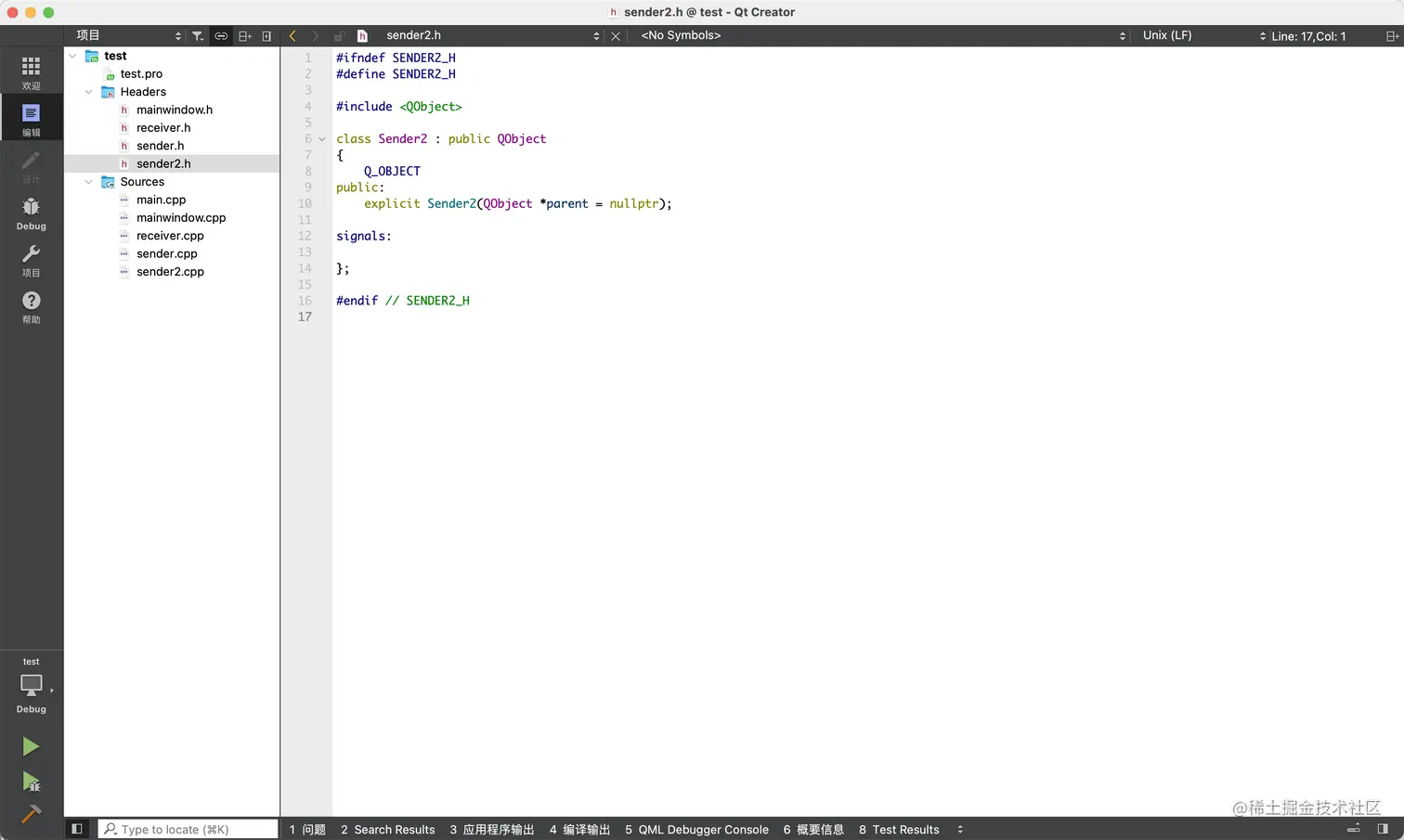Viewport: 1404px width, 840px height.
Task: Select sender.cpp source file
Action: tap(167, 254)
